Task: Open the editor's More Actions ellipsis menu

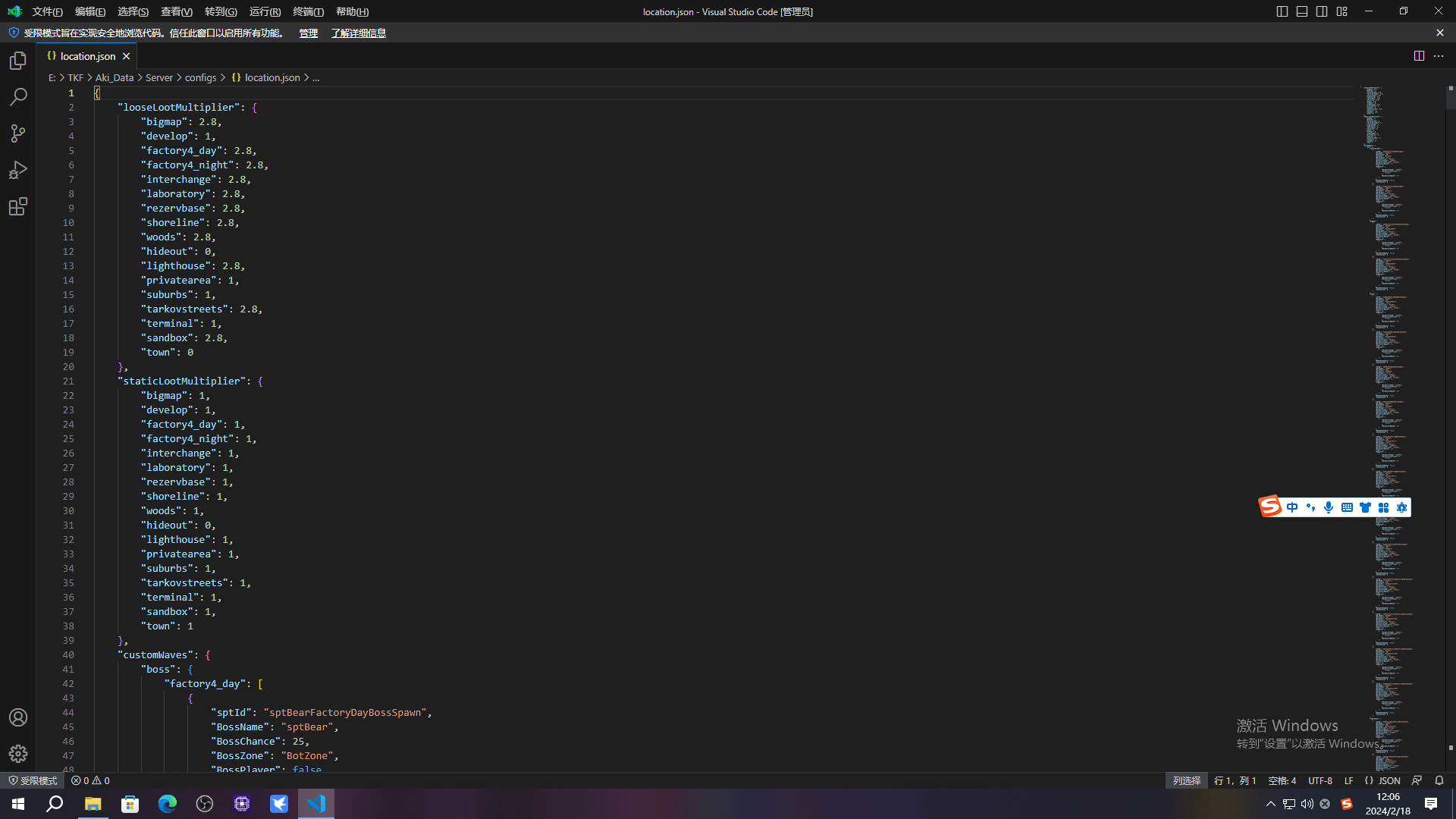Action: [1439, 56]
